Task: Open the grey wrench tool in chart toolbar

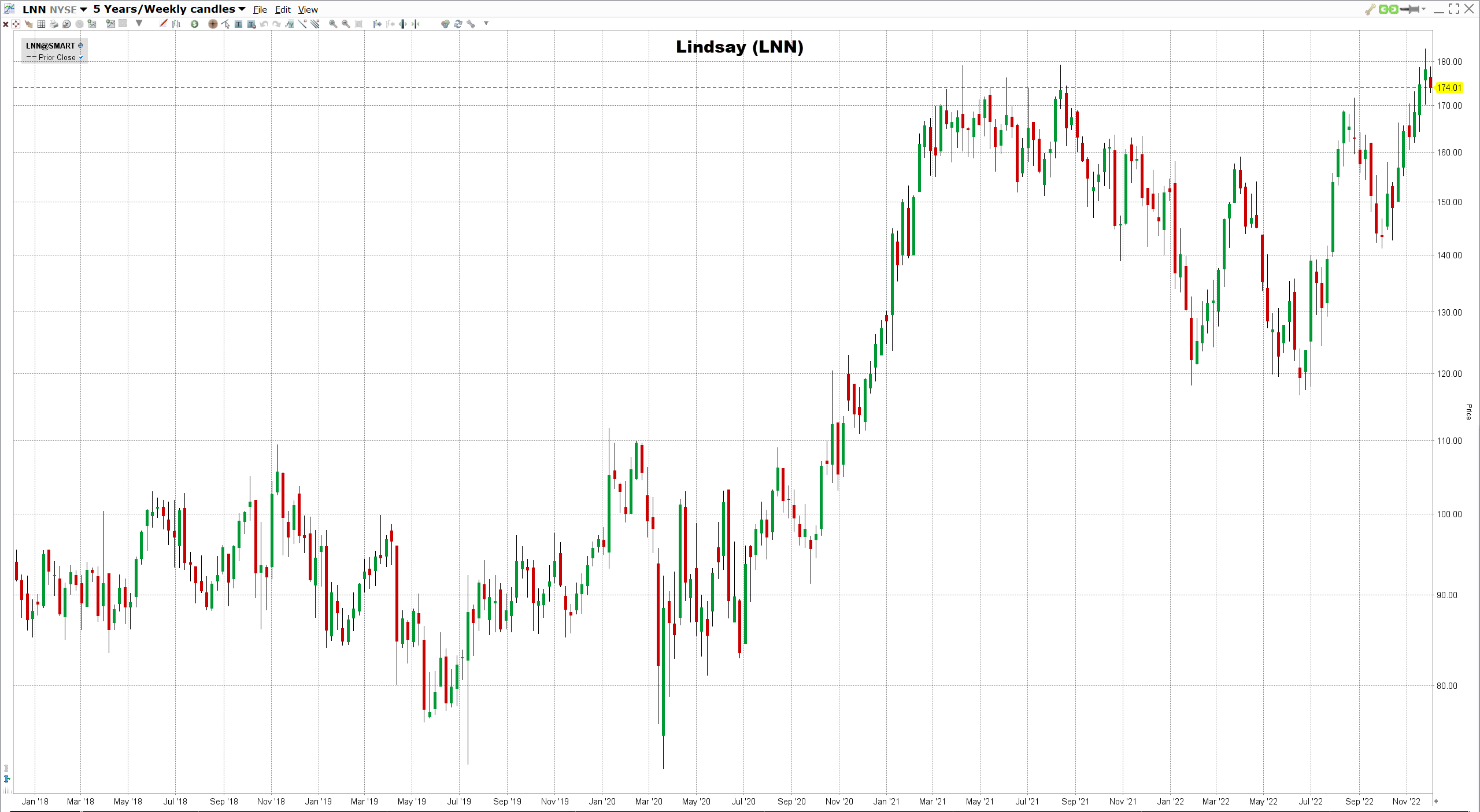Action: click(471, 24)
